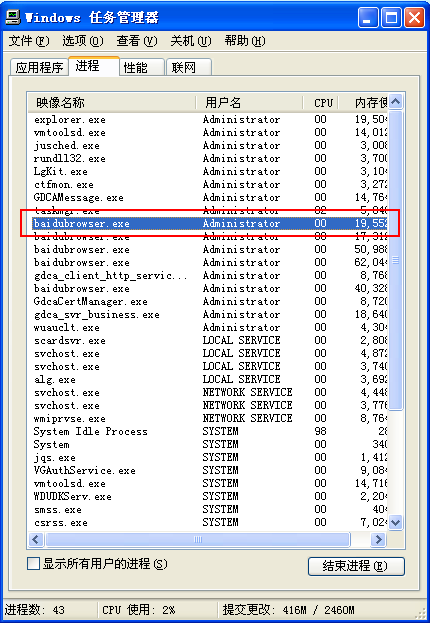Viewport: 430px width, 623px height.
Task: Click the 提交更改 416M / 2460M status
Action: click(288, 610)
